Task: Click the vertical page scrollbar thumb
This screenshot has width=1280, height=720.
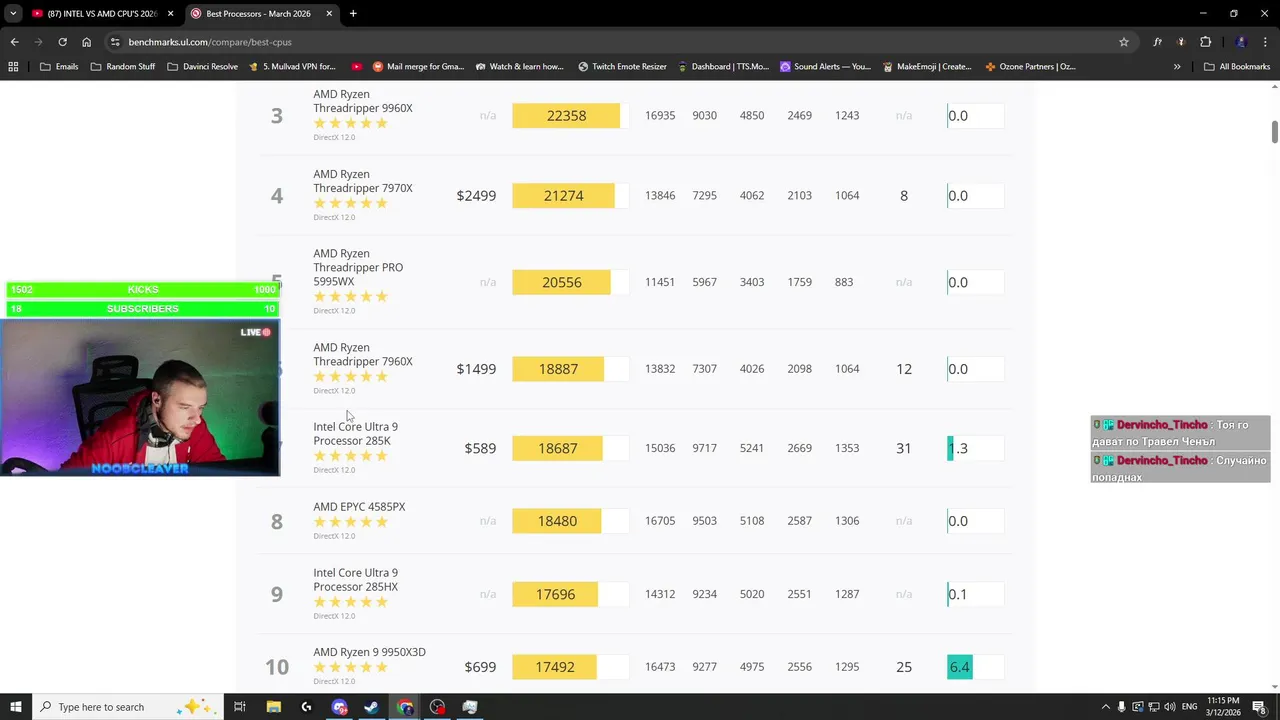Action: (1274, 132)
